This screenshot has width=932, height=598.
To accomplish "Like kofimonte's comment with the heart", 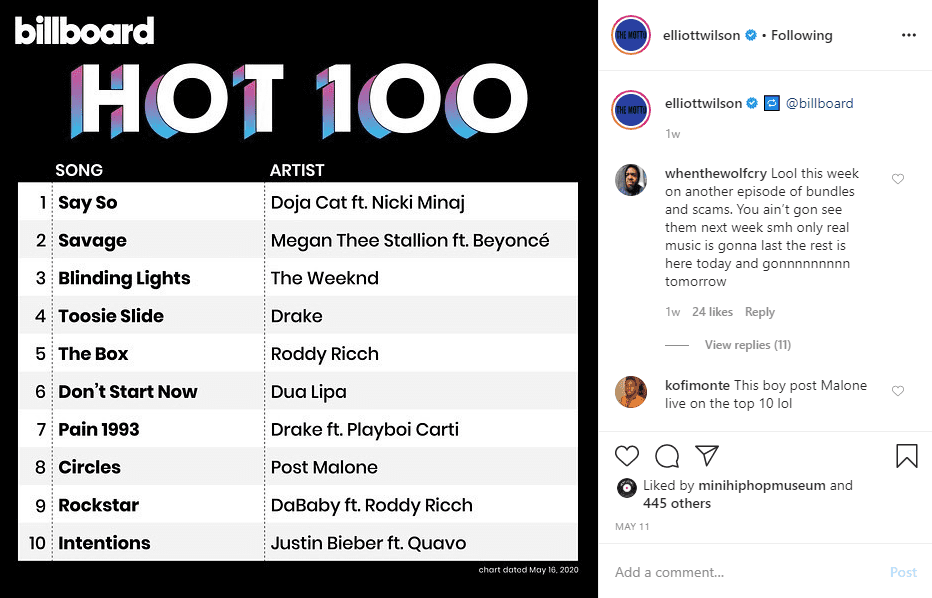I will click(898, 391).
